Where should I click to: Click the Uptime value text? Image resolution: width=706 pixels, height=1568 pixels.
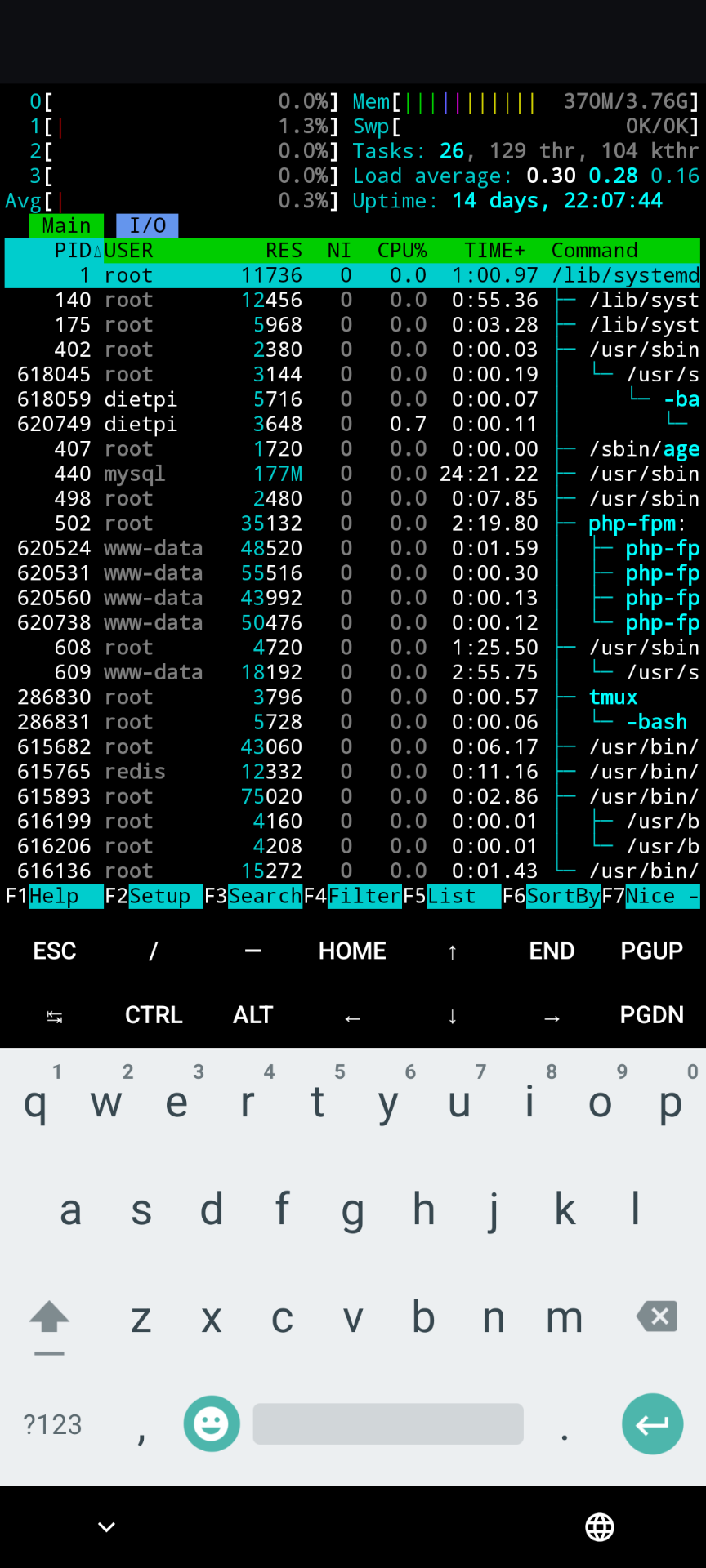point(557,201)
